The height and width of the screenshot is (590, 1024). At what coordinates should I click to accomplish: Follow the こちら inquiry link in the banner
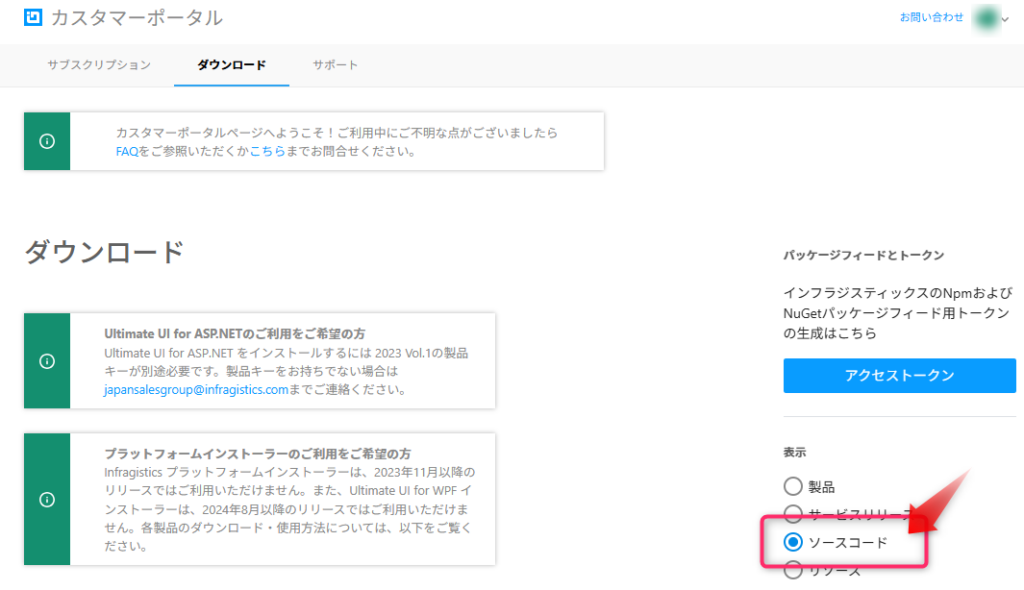[x=268, y=152]
